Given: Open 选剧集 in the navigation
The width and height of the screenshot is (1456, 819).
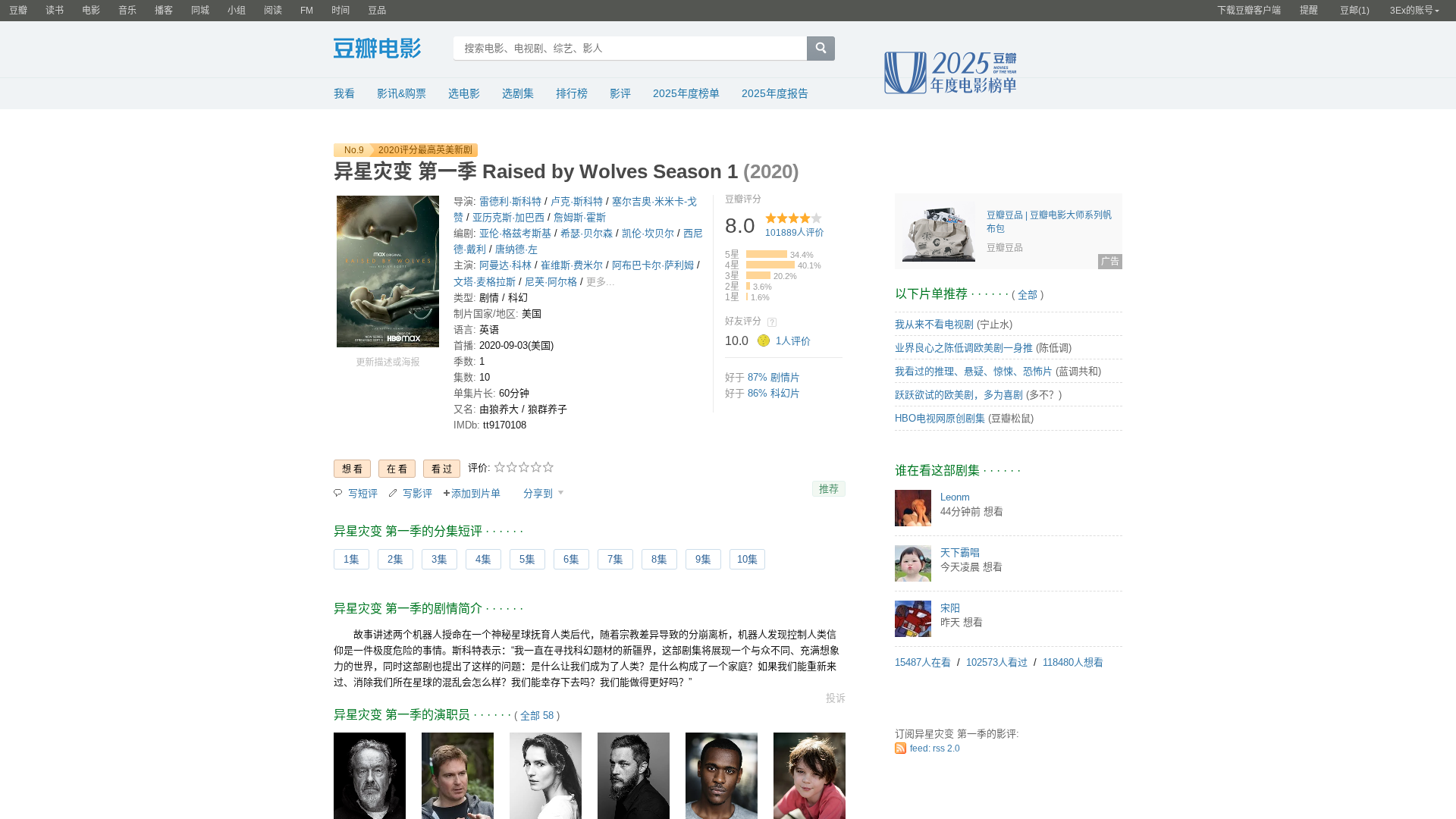Looking at the screenshot, I should 517,93.
